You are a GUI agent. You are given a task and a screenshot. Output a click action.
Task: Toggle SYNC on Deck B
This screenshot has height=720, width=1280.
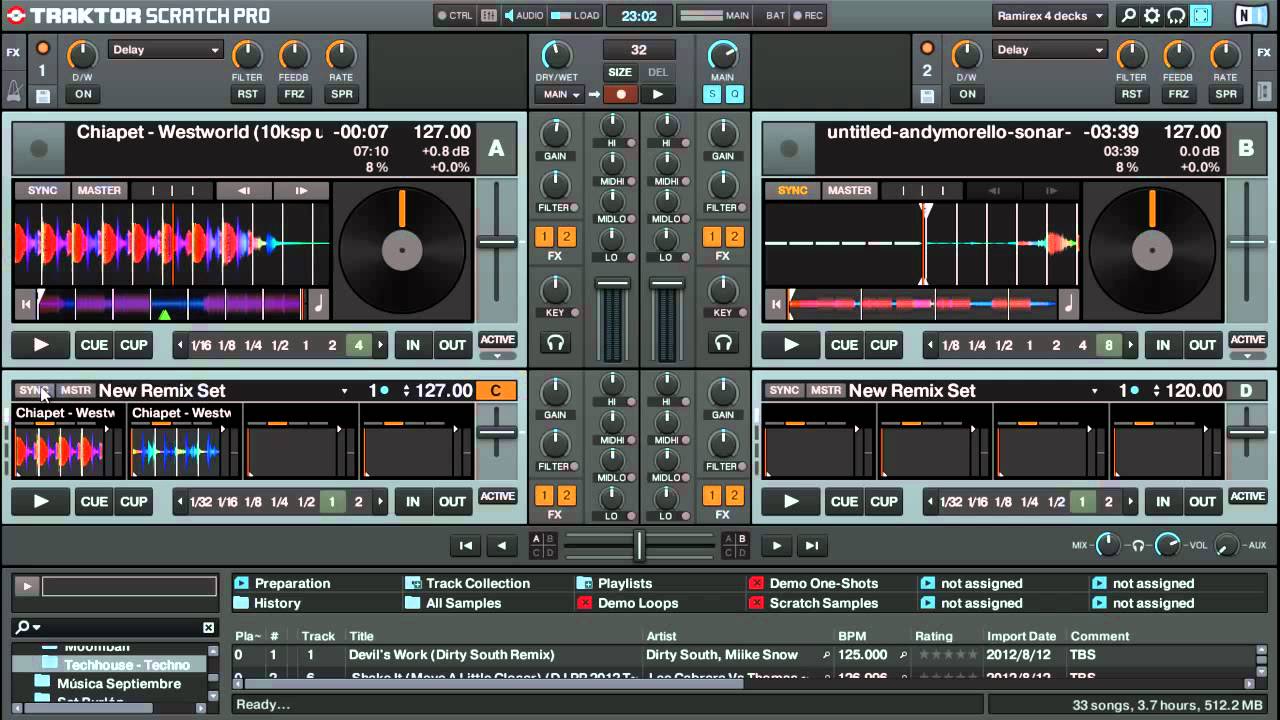tap(792, 190)
